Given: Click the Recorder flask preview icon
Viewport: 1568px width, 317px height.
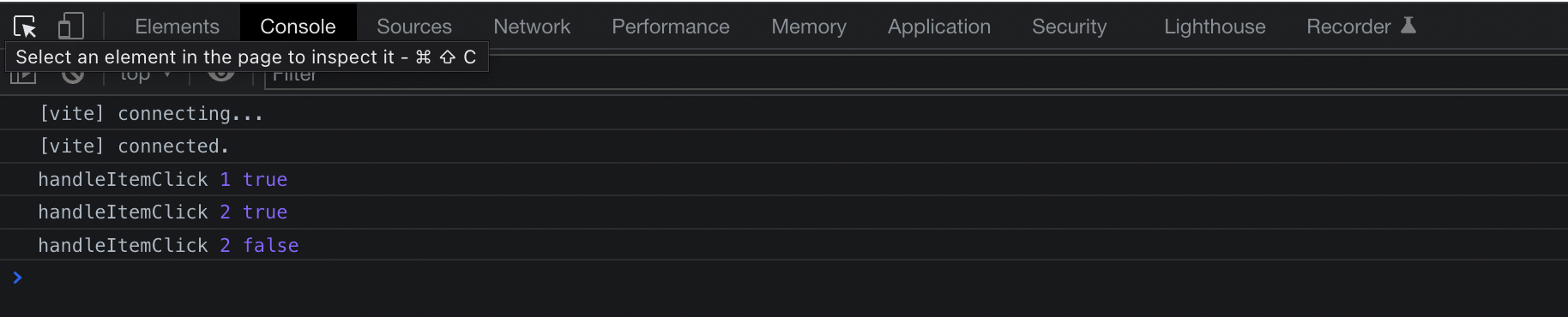Looking at the screenshot, I should [1408, 26].
